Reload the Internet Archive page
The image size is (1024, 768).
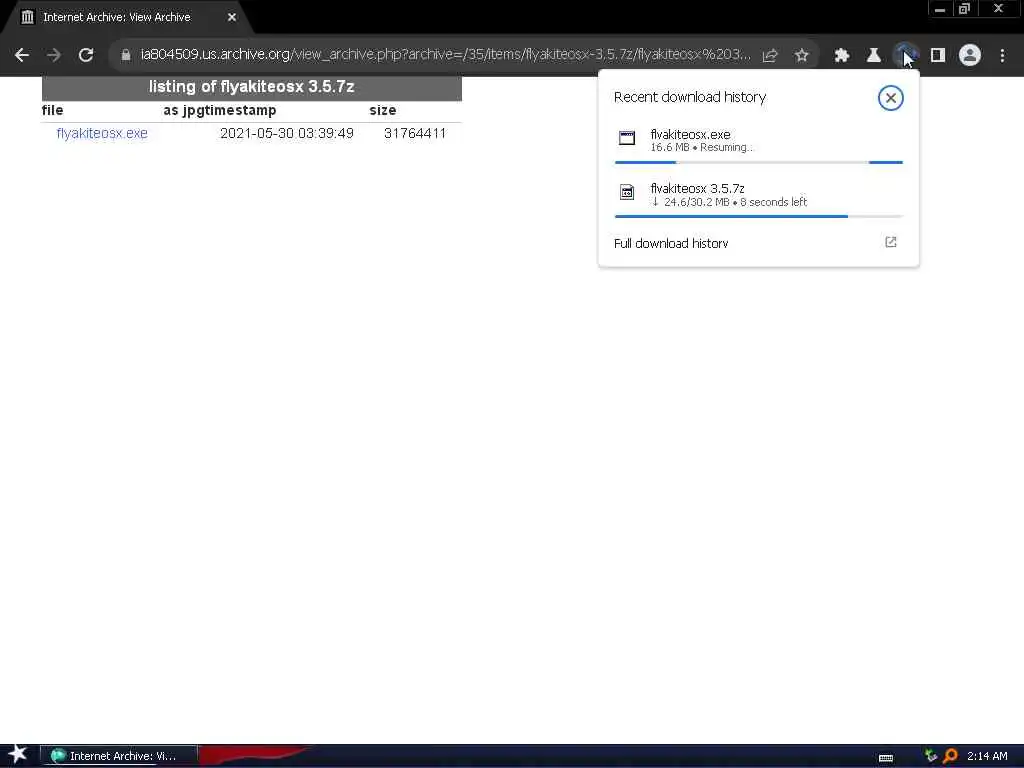point(86,56)
